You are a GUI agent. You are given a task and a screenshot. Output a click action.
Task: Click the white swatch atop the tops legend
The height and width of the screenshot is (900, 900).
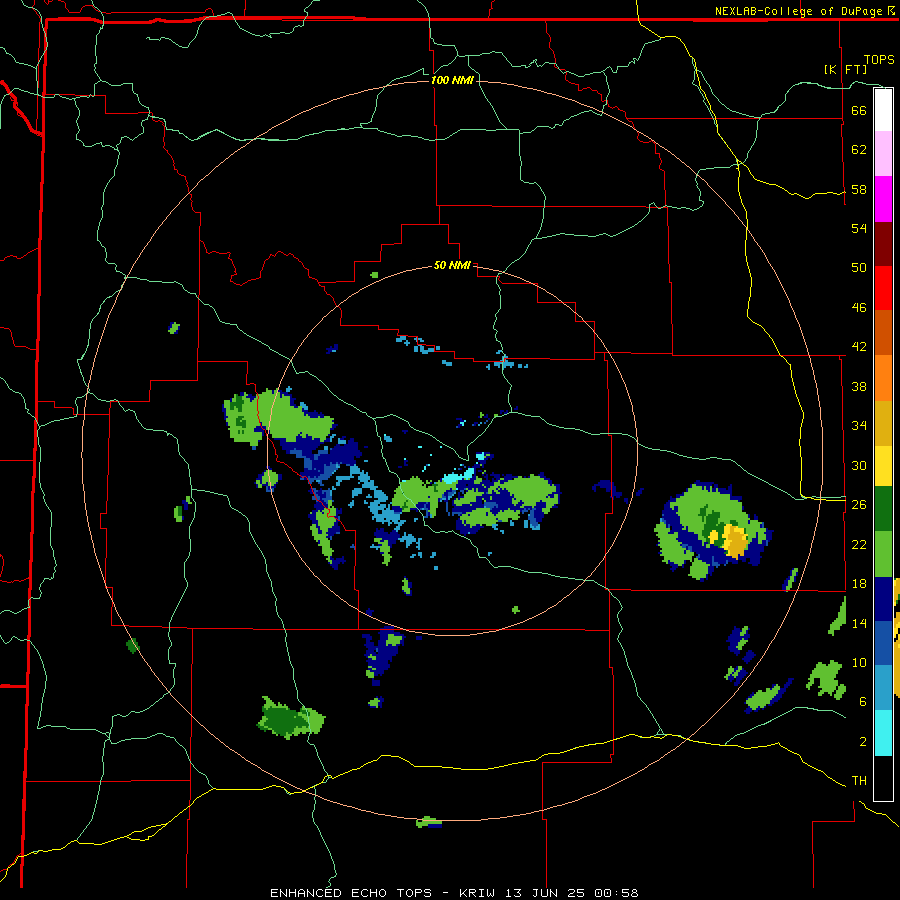(x=883, y=110)
